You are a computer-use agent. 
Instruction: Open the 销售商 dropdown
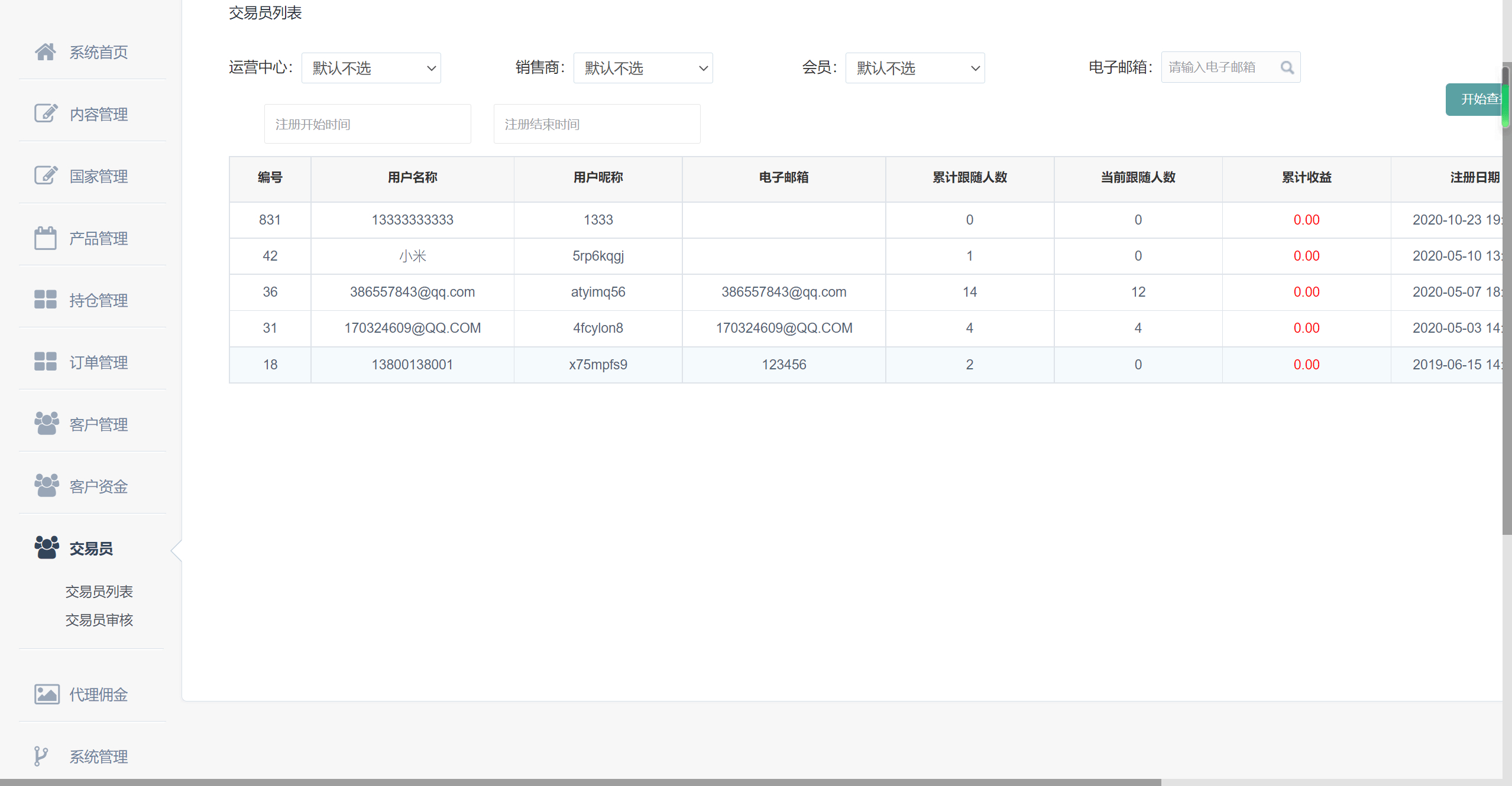[x=643, y=68]
